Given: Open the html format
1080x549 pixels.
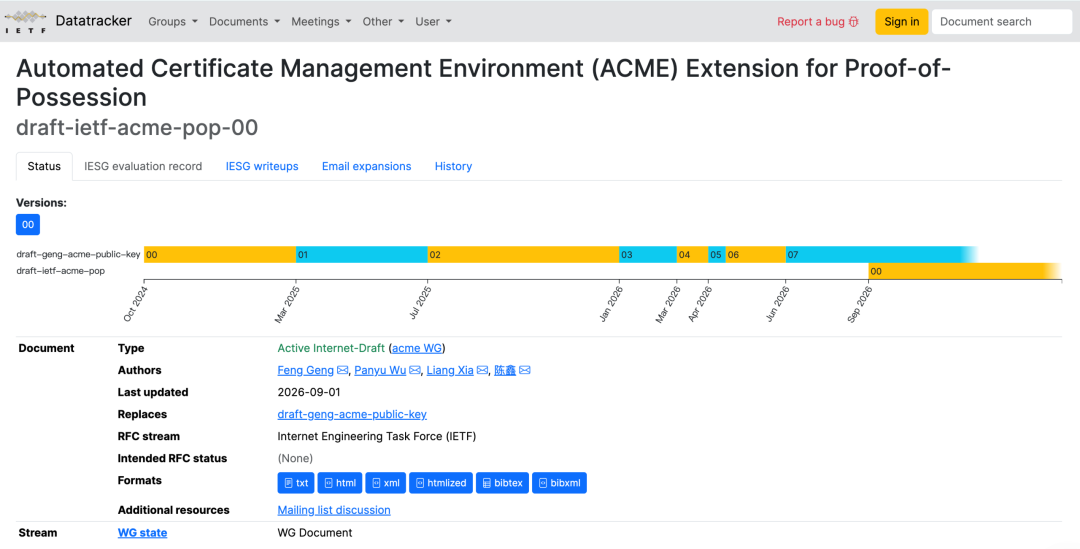Looking at the screenshot, I should (x=340, y=483).
